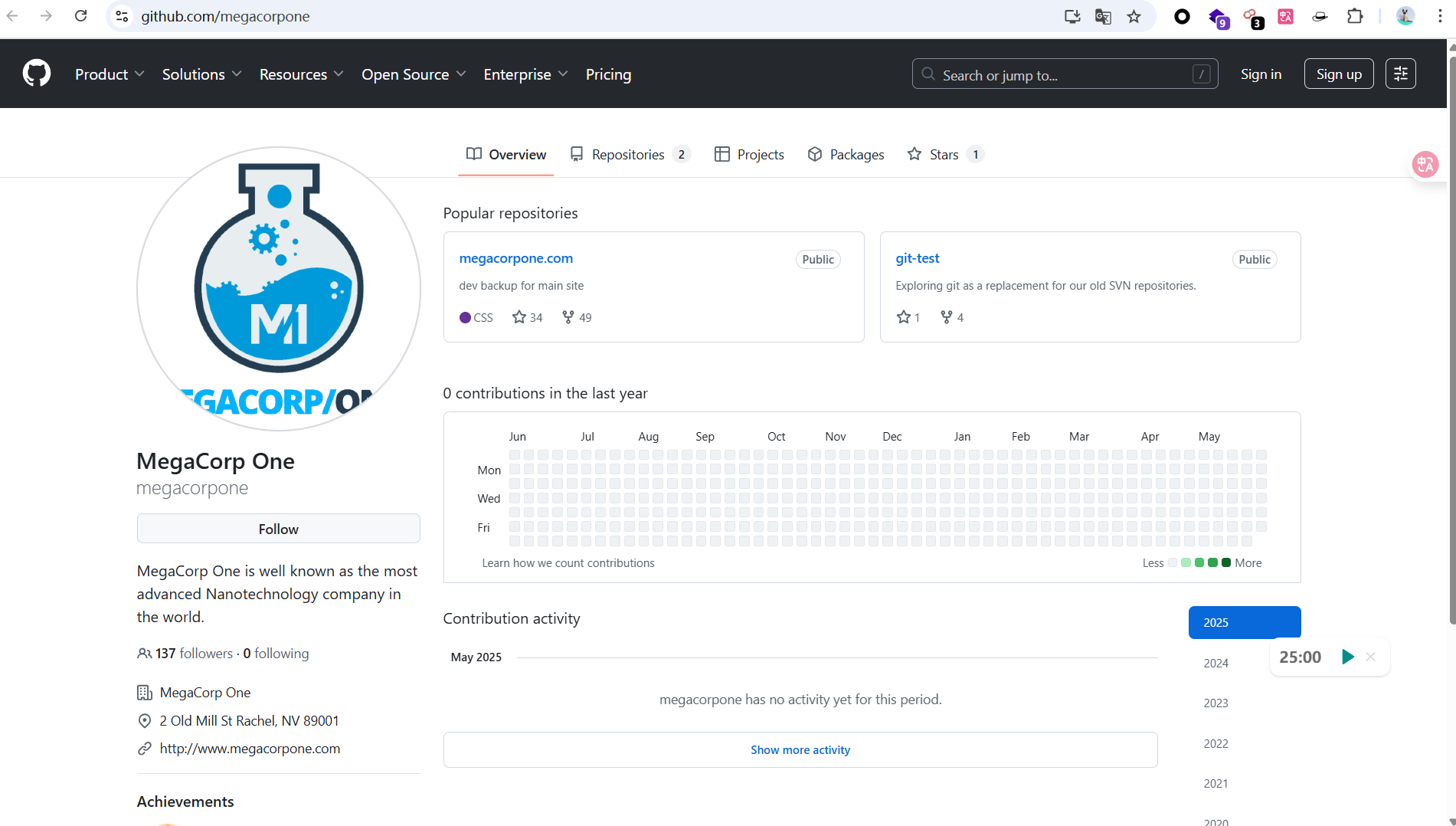Click the Sign up button
Screen dimensions: 1456x826
click(x=1339, y=74)
